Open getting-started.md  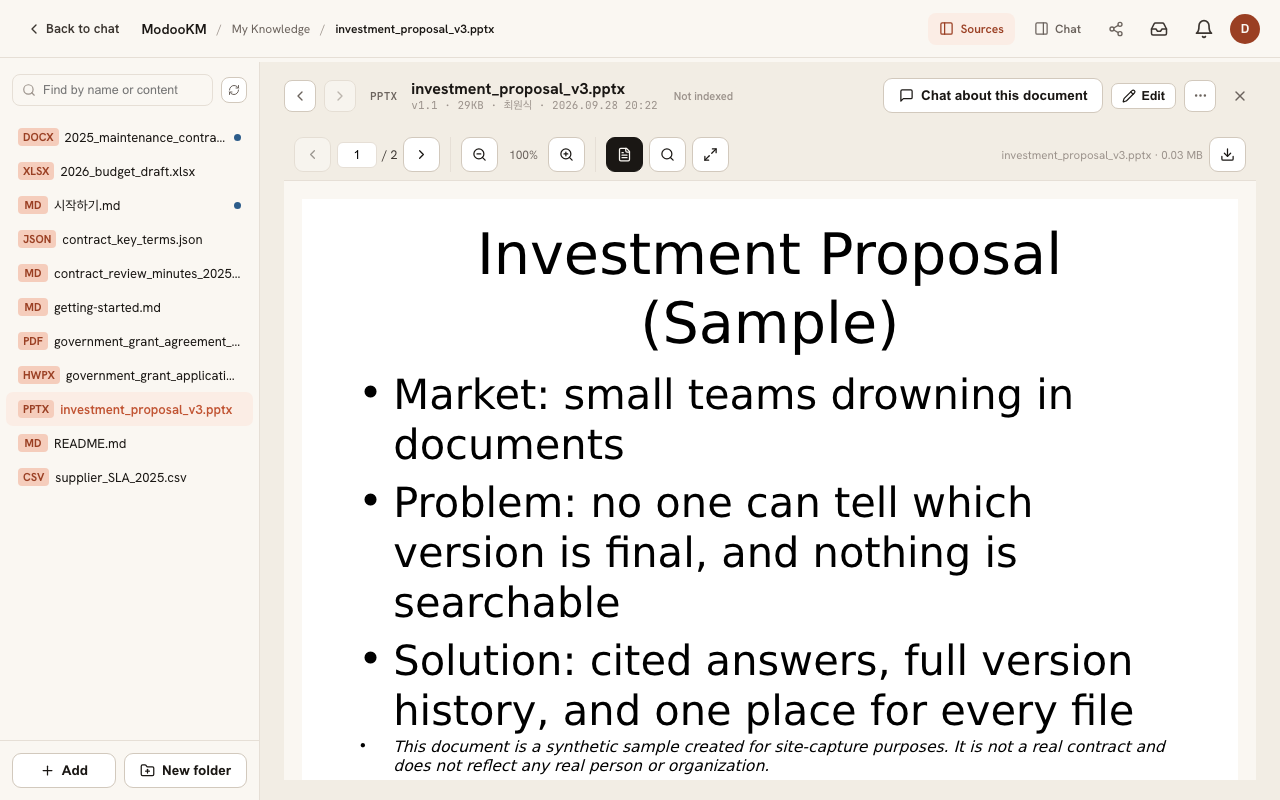pos(129,307)
